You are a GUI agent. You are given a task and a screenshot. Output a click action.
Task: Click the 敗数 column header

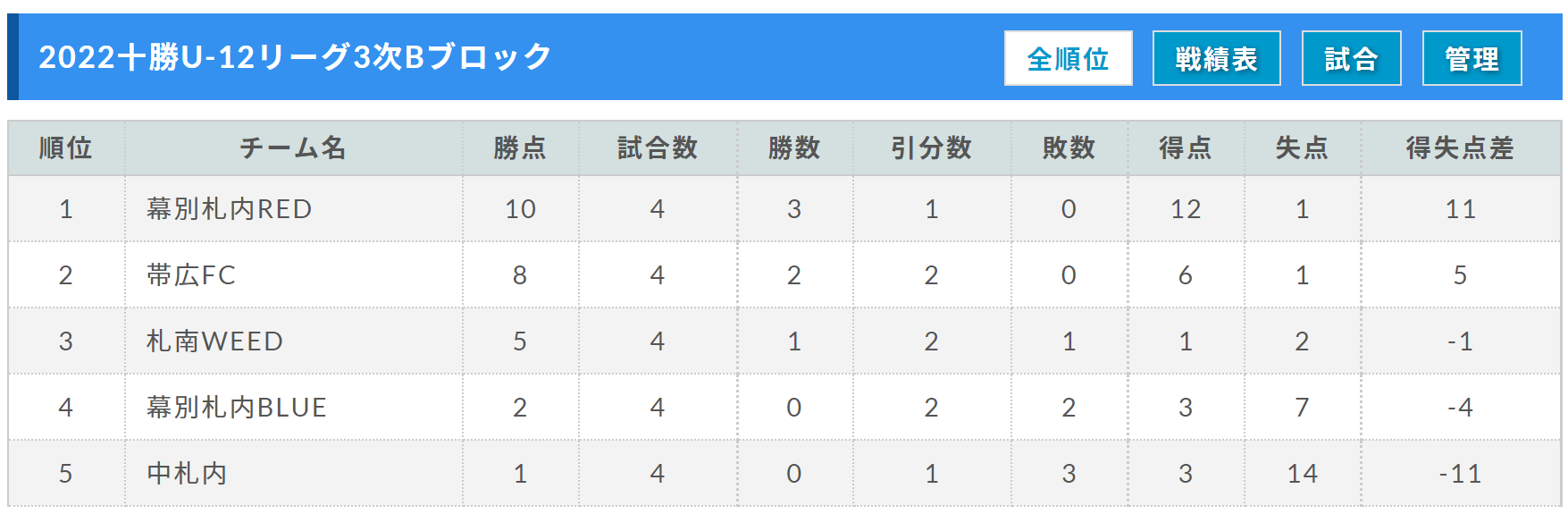(1069, 148)
